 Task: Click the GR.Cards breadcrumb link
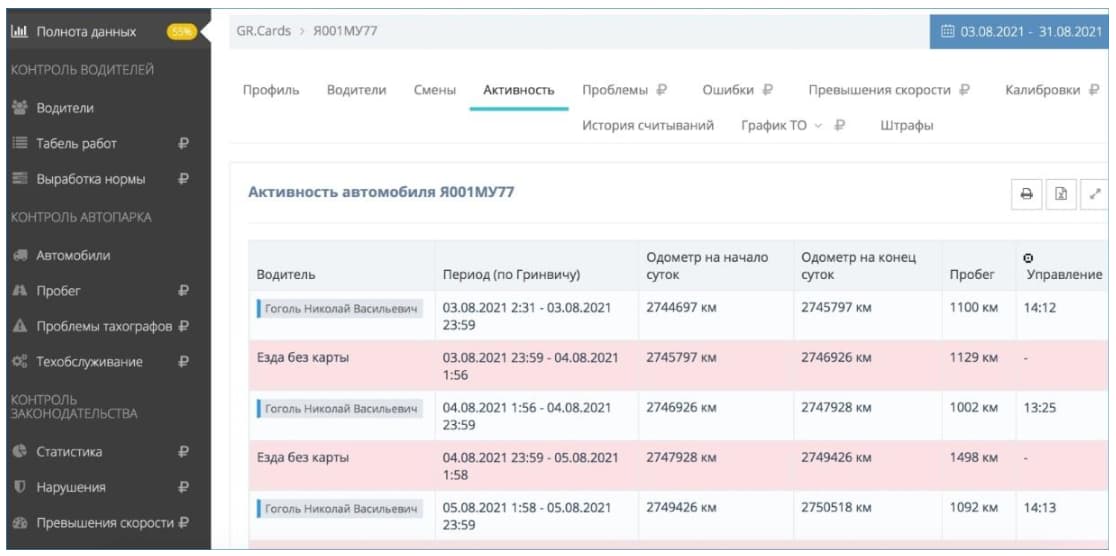[264, 31]
